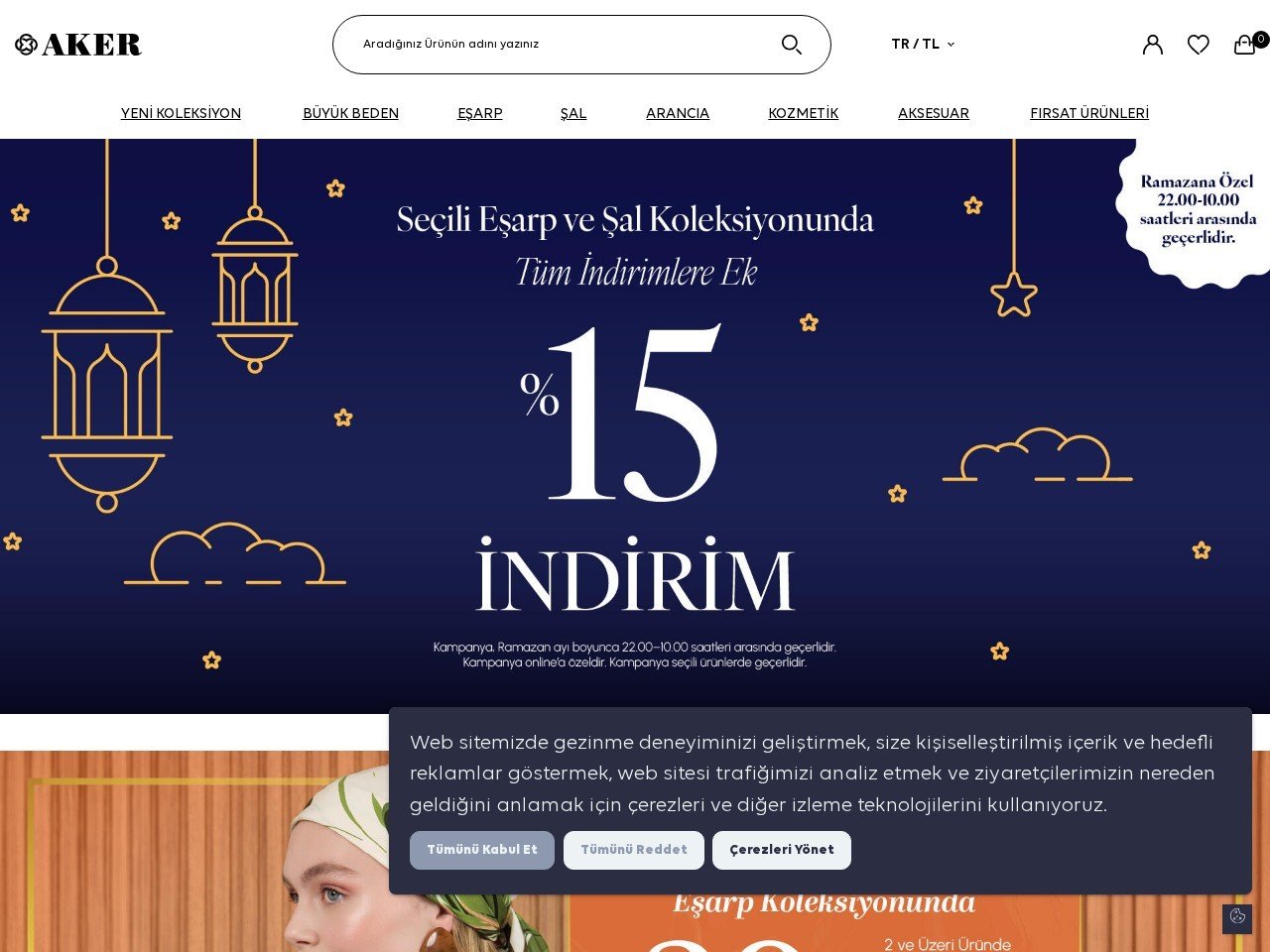This screenshot has height=952, width=1270.
Task: Click the cookie settings icon at bottom corner
Action: coord(1237,917)
